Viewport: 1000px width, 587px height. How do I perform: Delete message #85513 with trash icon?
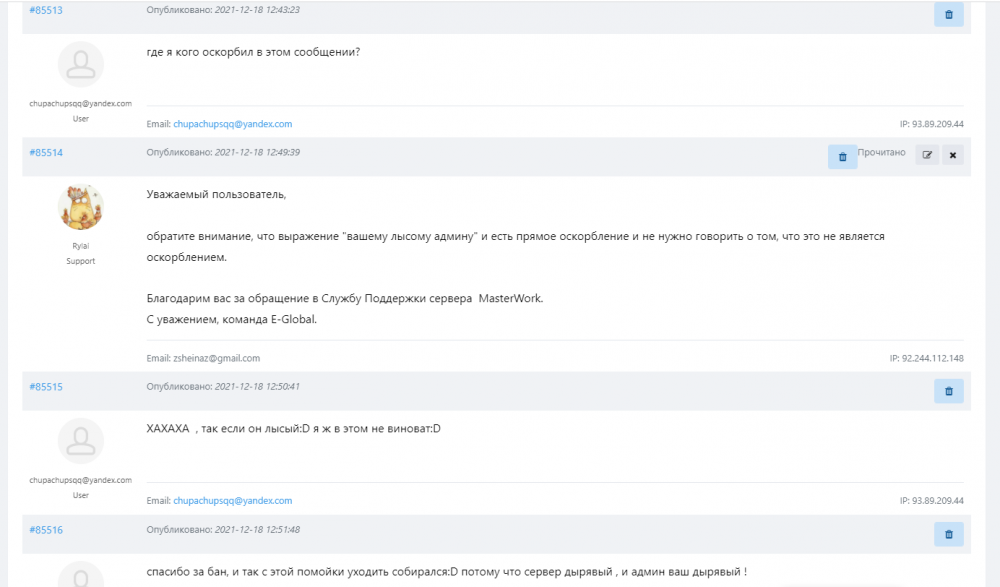coord(948,14)
